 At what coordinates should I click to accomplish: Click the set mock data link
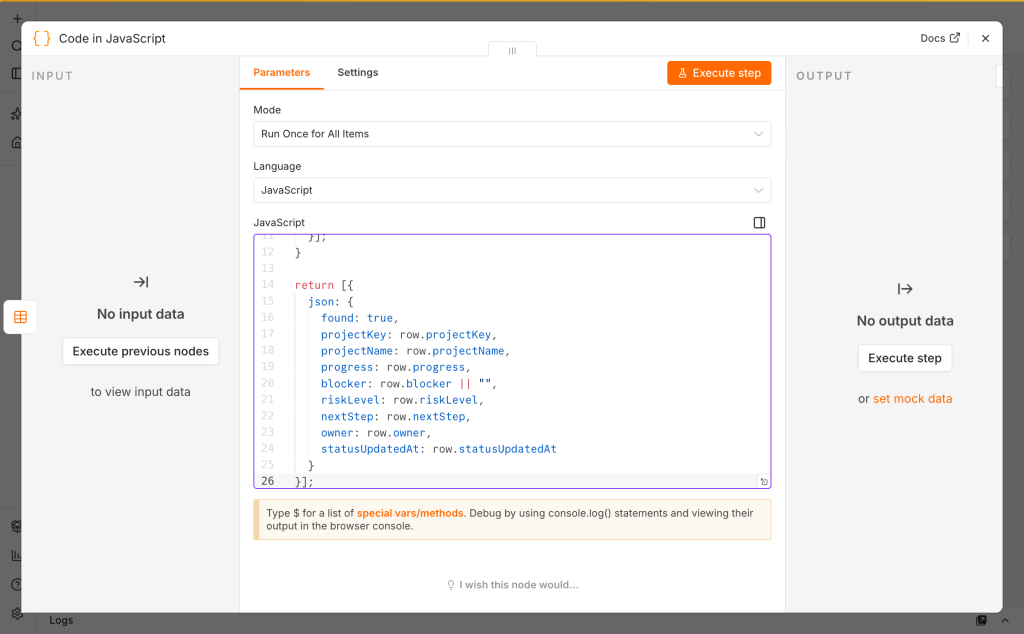tap(912, 398)
